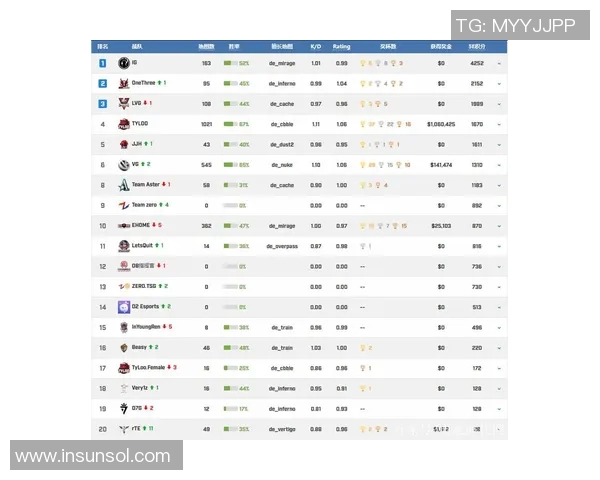Expand the EHOME row details
The height and width of the screenshot is (480, 600).
499,226
